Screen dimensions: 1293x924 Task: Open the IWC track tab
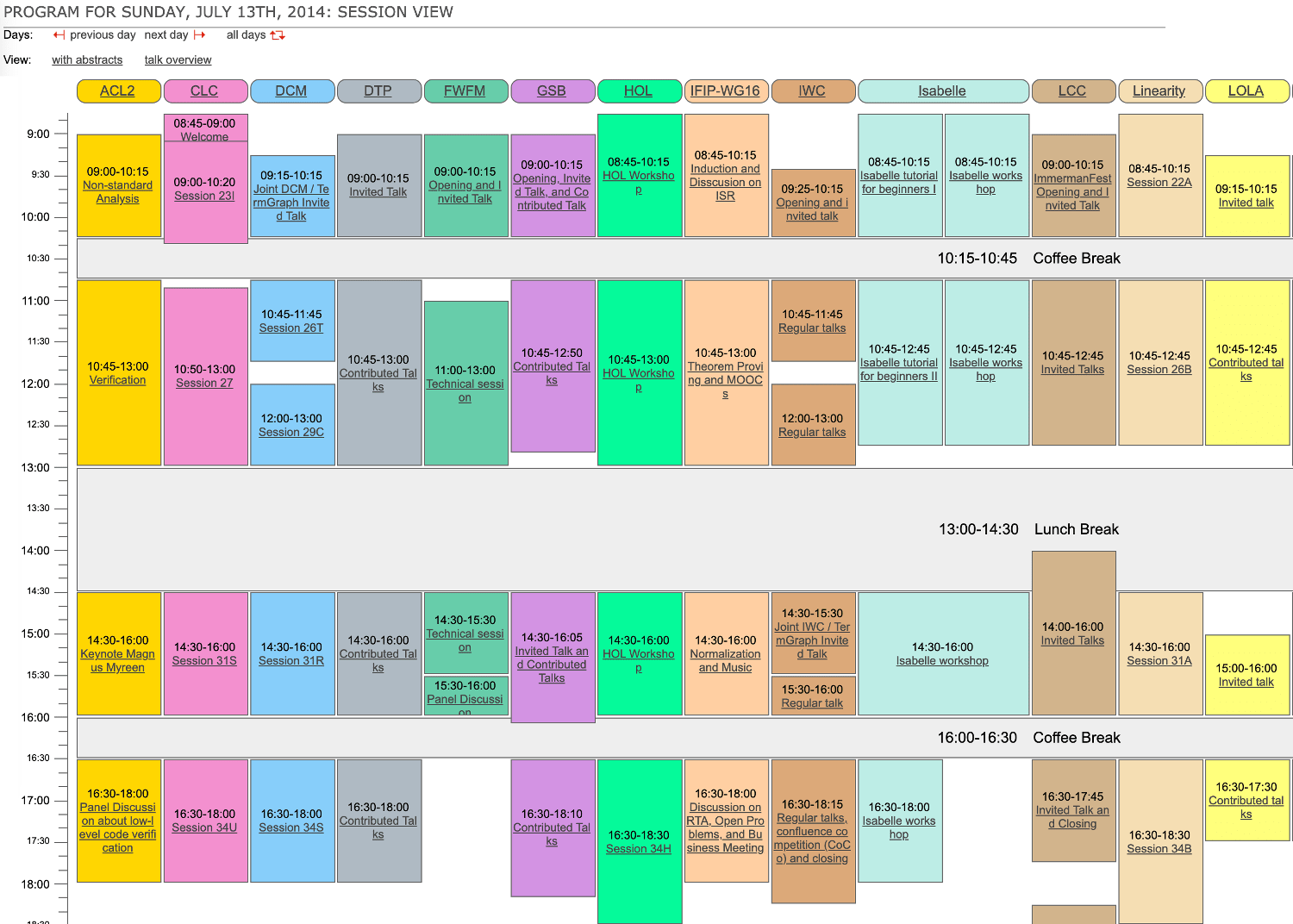coord(812,91)
